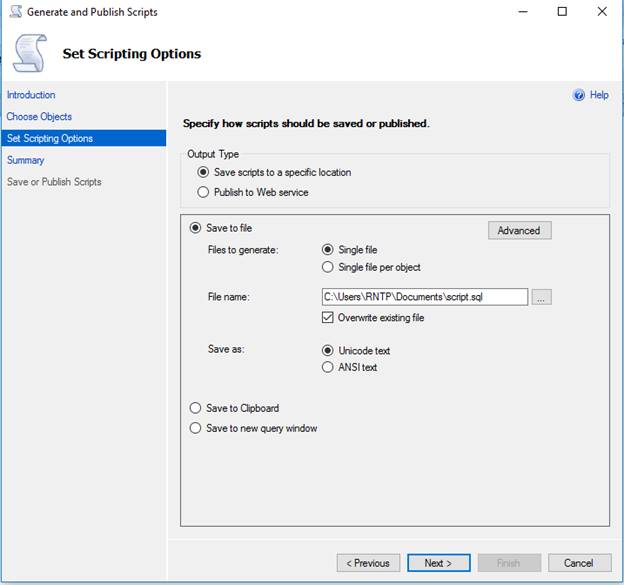Click the File name path text field
Image resolution: width=624 pixels, height=585 pixels.
[425, 297]
